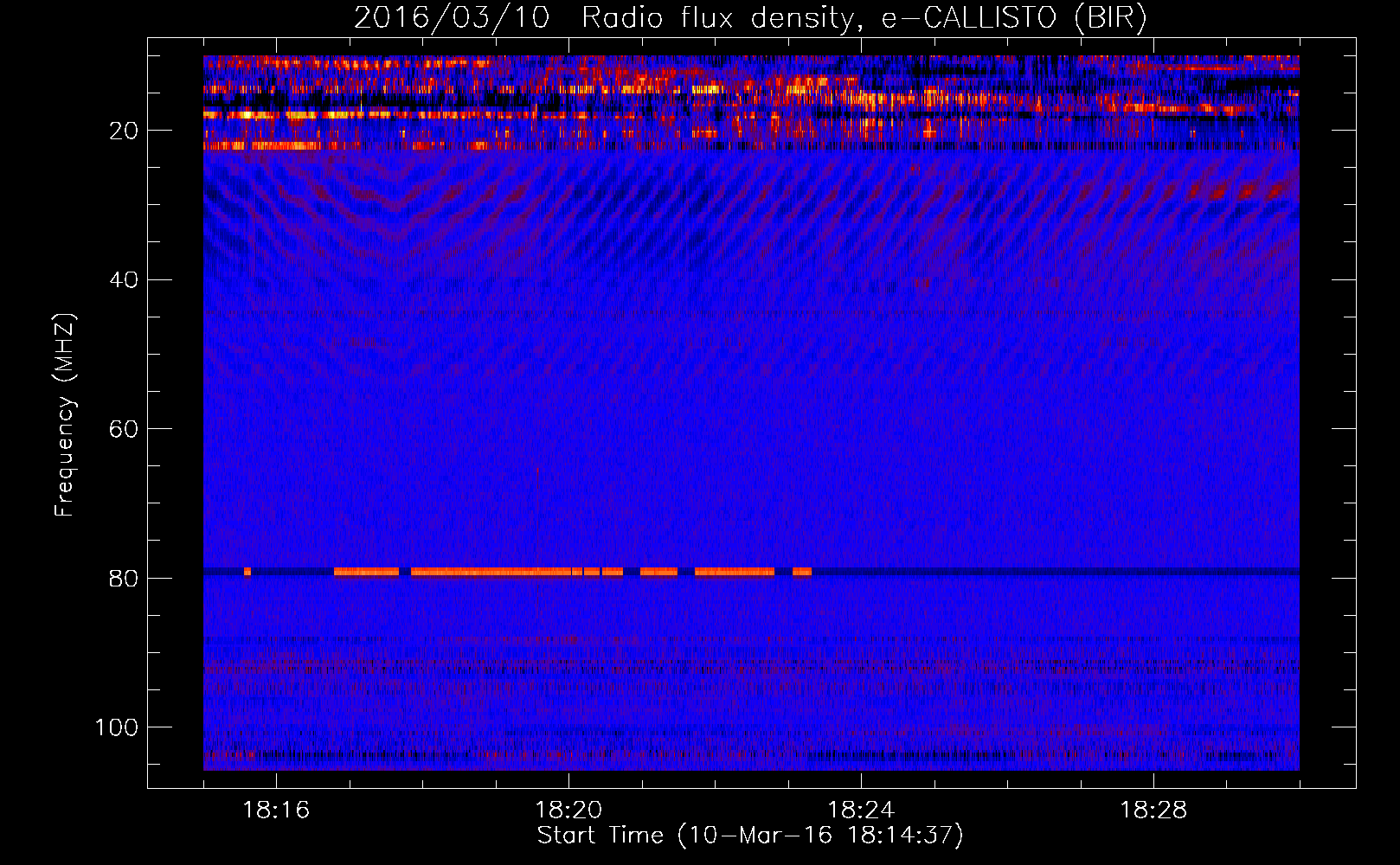Click the longest orange interference segment at 80 MHz
Image resolution: width=1400 pixels, height=865 pixels.
pyautogui.click(x=491, y=572)
